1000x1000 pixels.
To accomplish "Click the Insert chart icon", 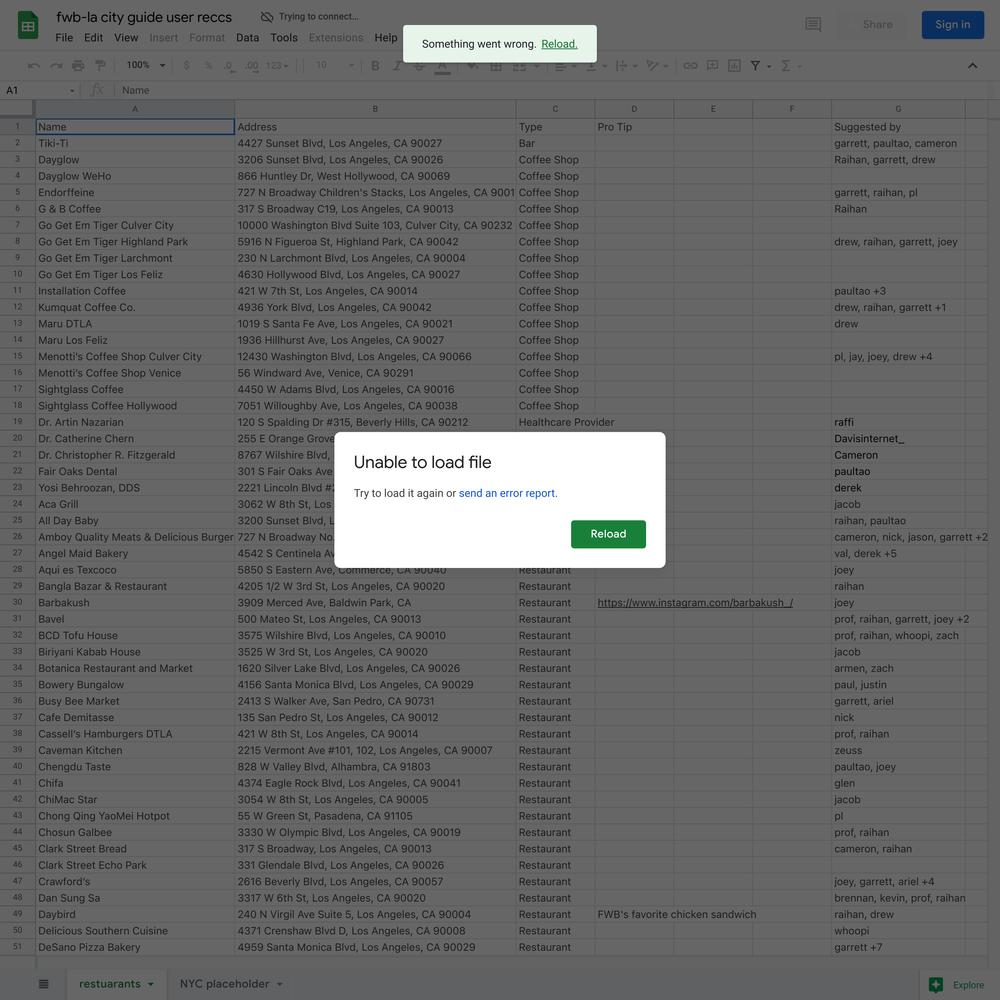I will pyautogui.click(x=734, y=66).
